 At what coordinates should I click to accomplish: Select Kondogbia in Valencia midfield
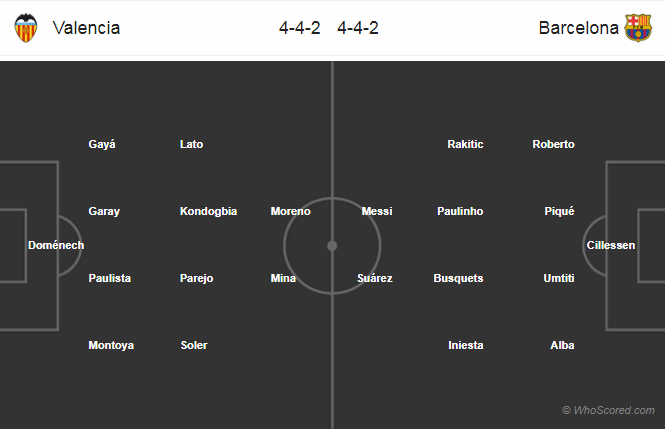pos(209,212)
